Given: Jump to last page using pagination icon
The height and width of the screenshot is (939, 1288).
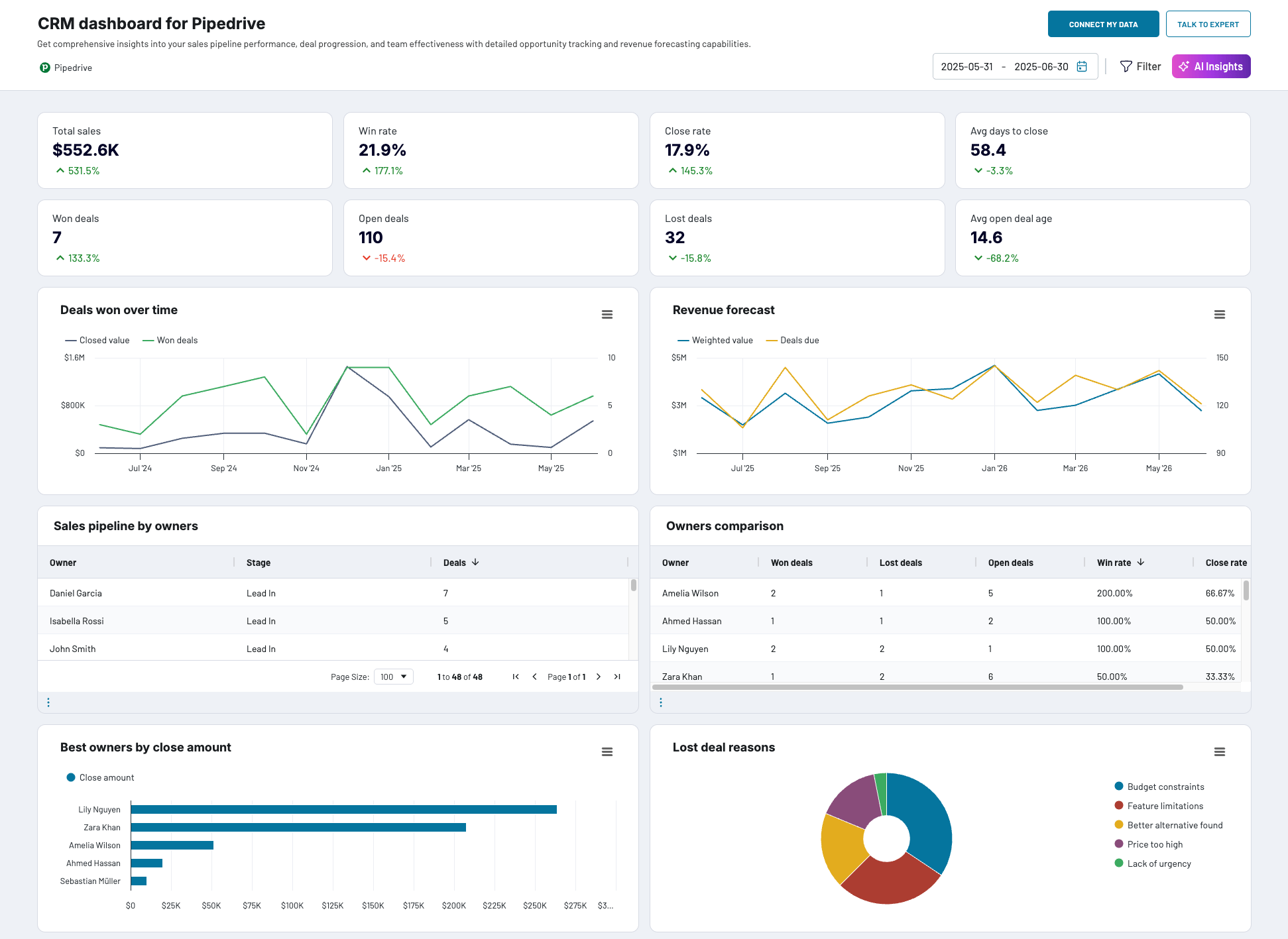Looking at the screenshot, I should pos(616,677).
